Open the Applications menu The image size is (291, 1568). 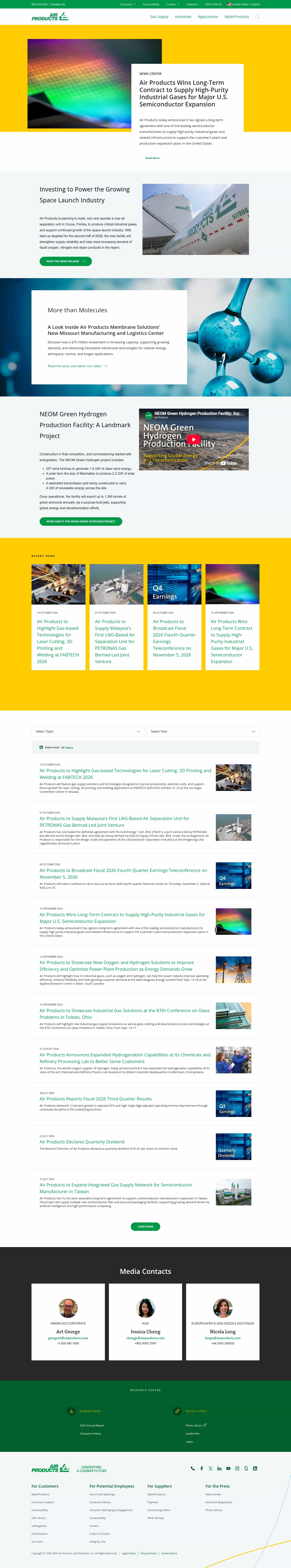pos(208,16)
